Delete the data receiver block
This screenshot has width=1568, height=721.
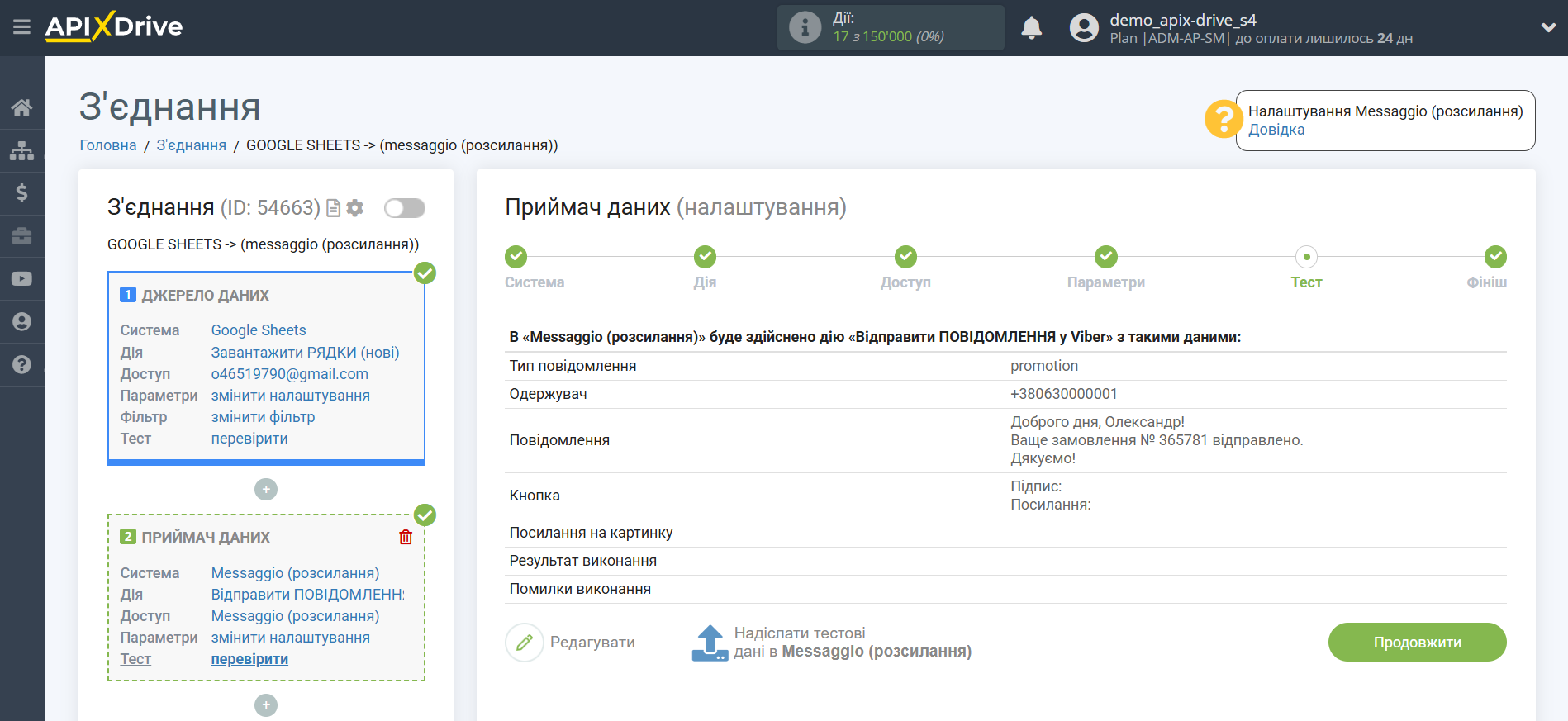coord(406,538)
